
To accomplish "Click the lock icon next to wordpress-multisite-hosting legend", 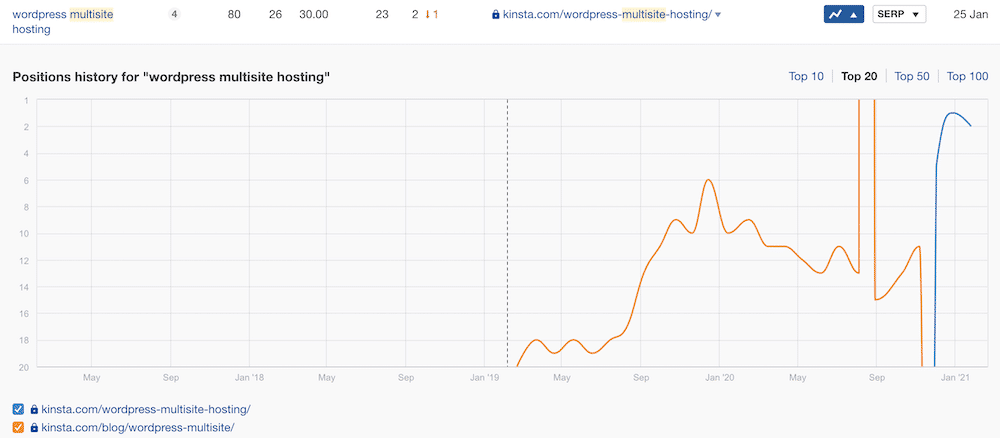I will (34, 409).
